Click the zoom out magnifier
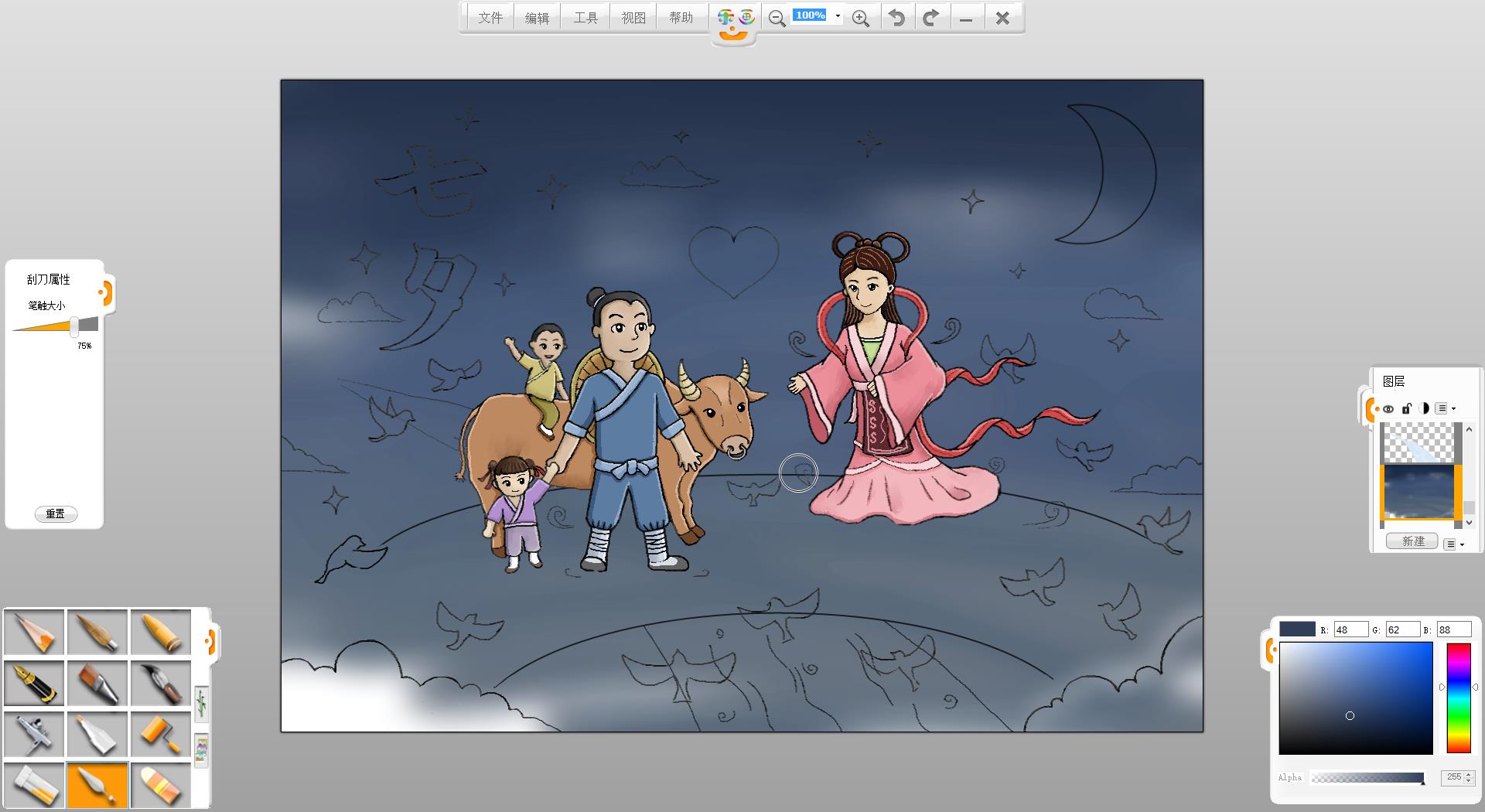 click(777, 18)
